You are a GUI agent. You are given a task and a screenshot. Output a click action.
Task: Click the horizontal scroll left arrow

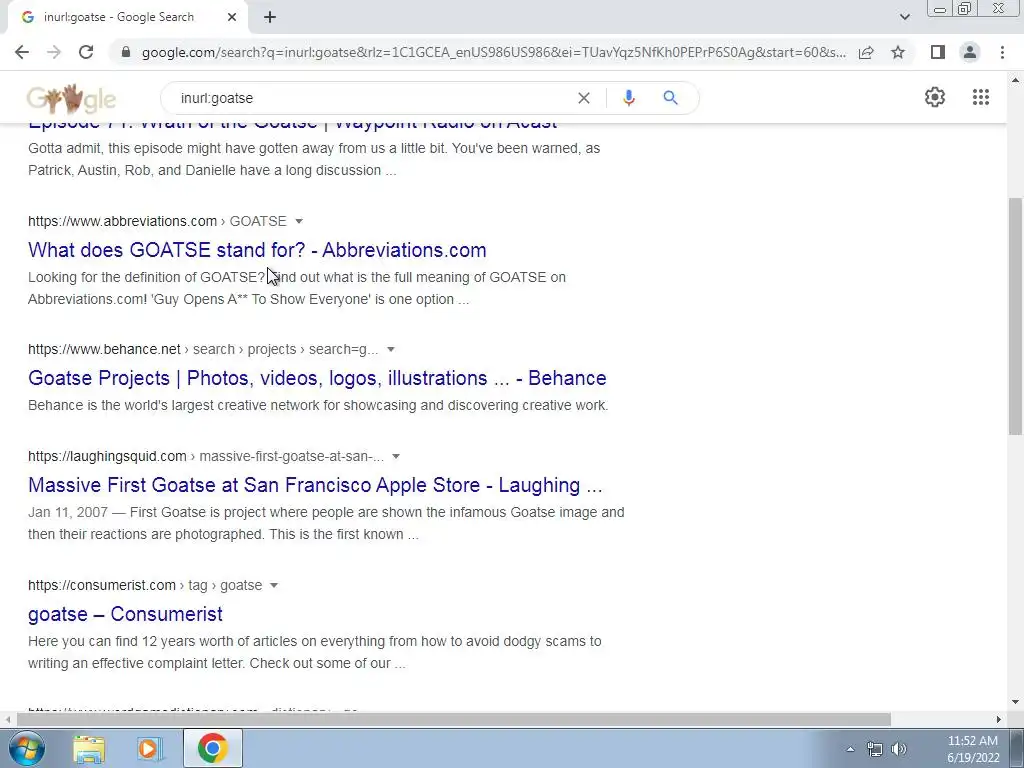7,719
